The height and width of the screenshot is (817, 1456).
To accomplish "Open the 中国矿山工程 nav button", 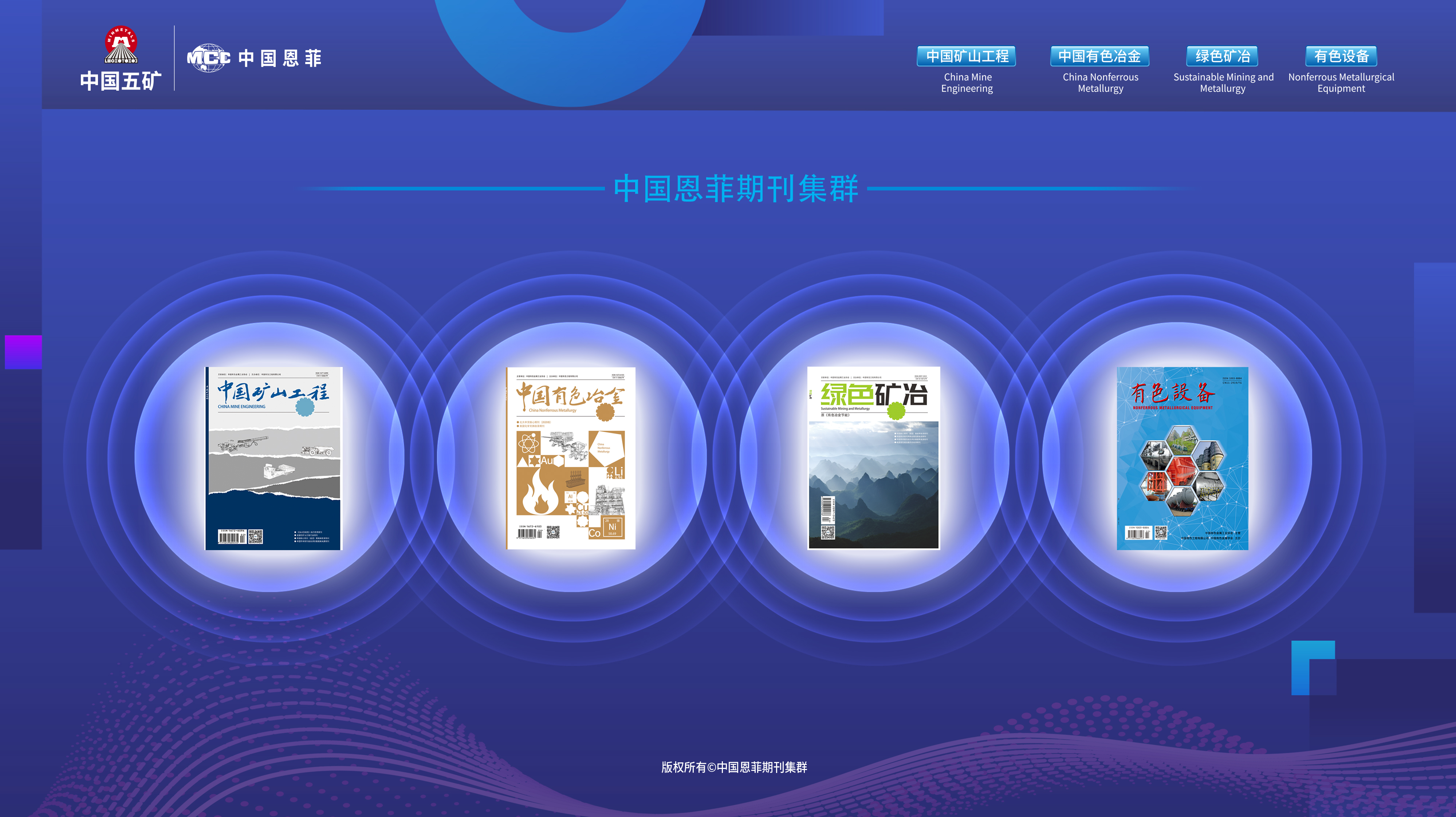I will (967, 56).
